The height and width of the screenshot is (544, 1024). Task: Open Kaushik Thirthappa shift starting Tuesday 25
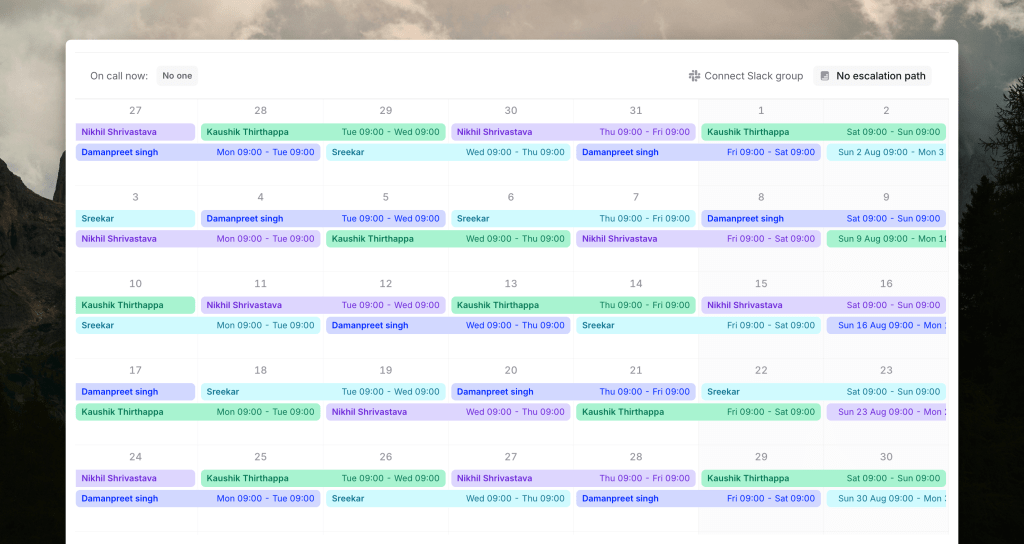pos(323,478)
